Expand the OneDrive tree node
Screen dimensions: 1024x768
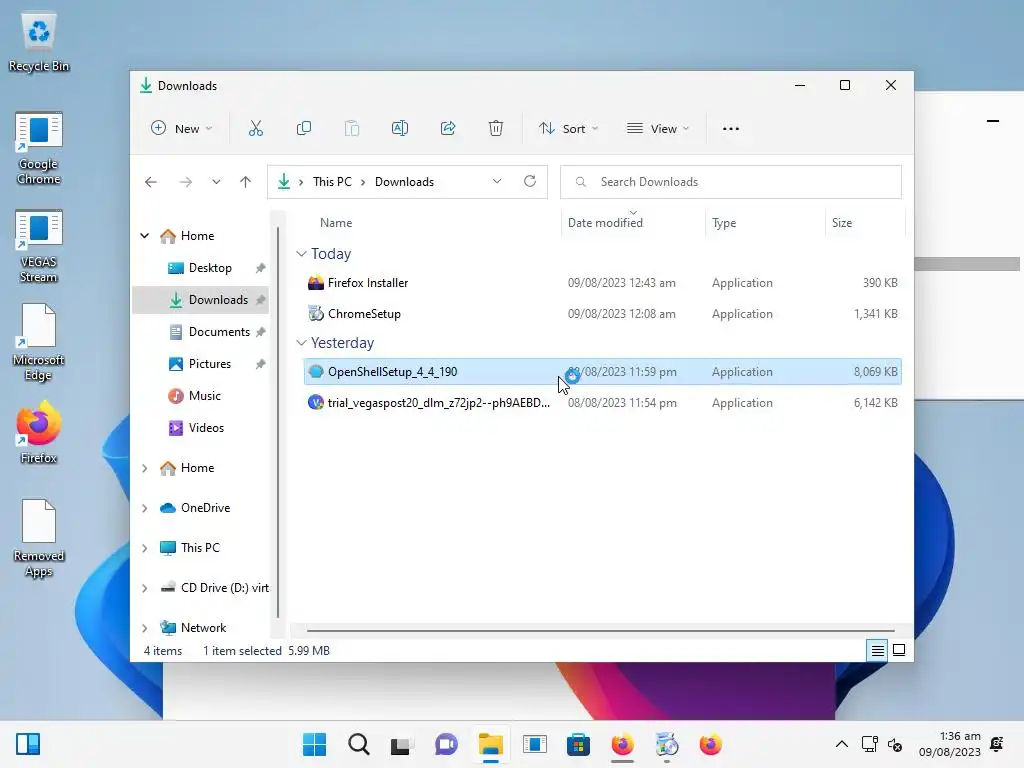(145, 508)
